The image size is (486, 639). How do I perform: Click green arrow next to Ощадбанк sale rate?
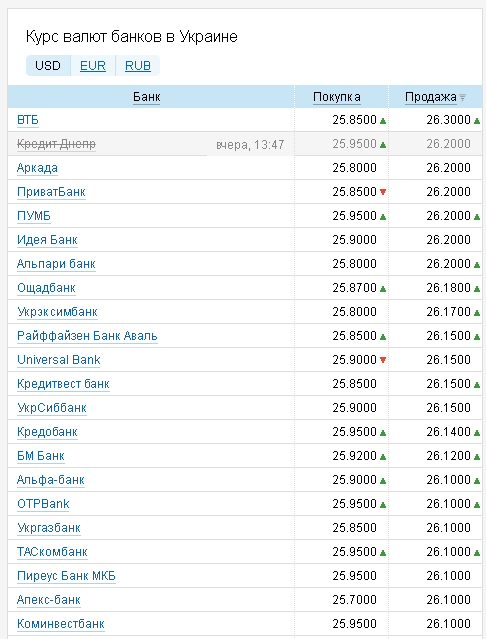477,289
